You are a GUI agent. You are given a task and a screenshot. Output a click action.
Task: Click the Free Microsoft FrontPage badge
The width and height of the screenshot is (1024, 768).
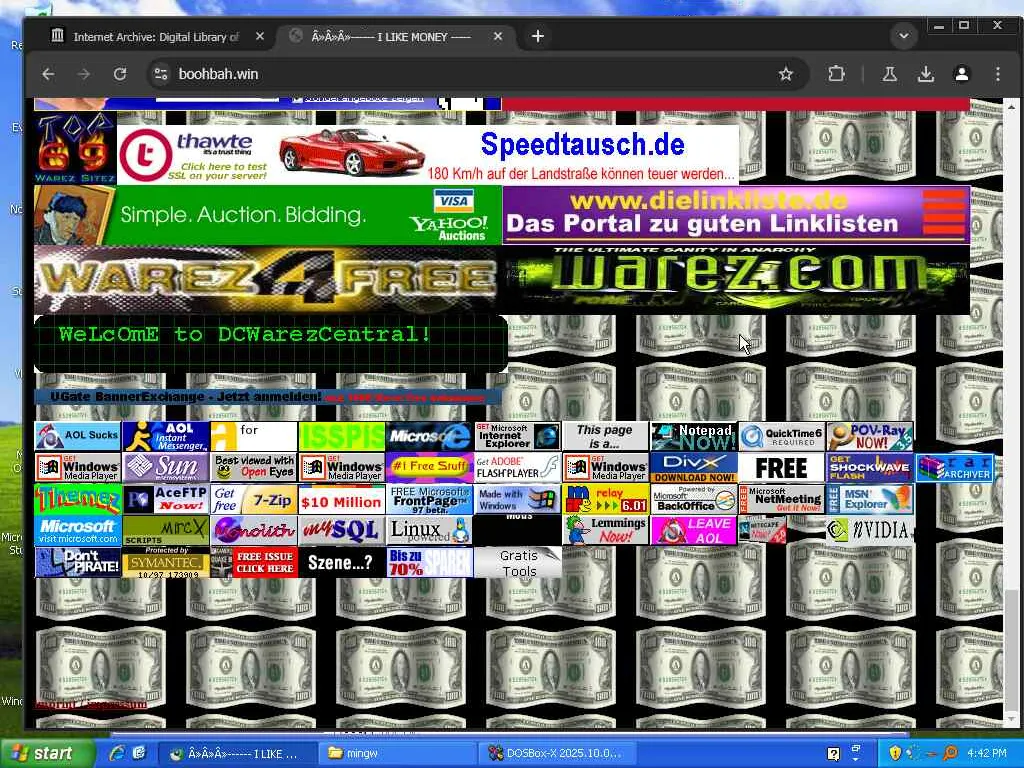tap(430, 499)
